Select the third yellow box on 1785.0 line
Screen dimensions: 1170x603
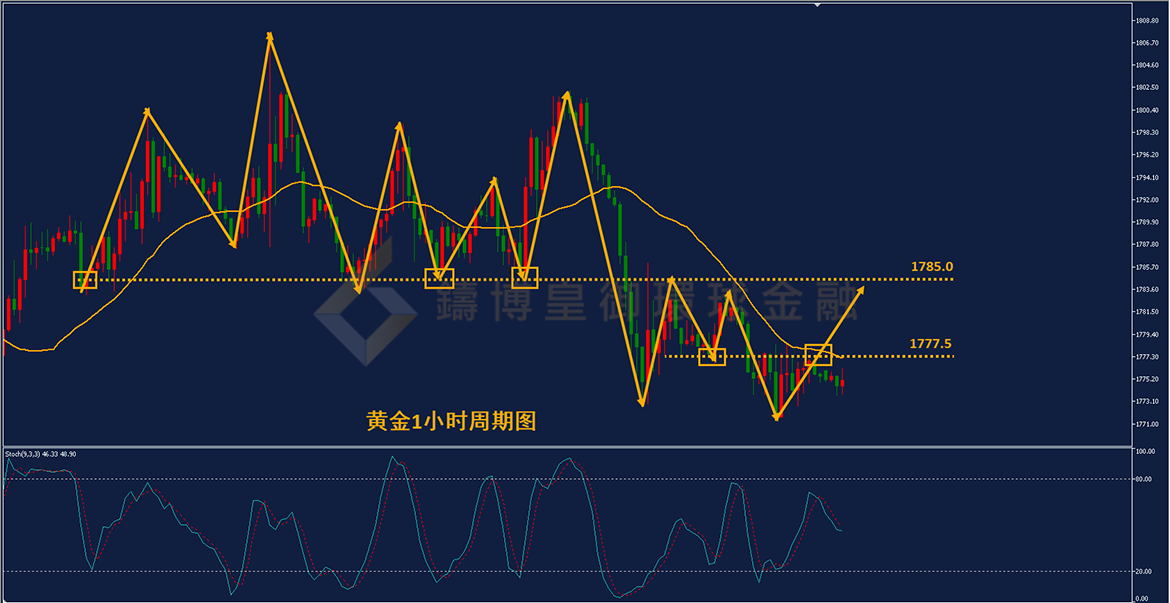pos(525,278)
